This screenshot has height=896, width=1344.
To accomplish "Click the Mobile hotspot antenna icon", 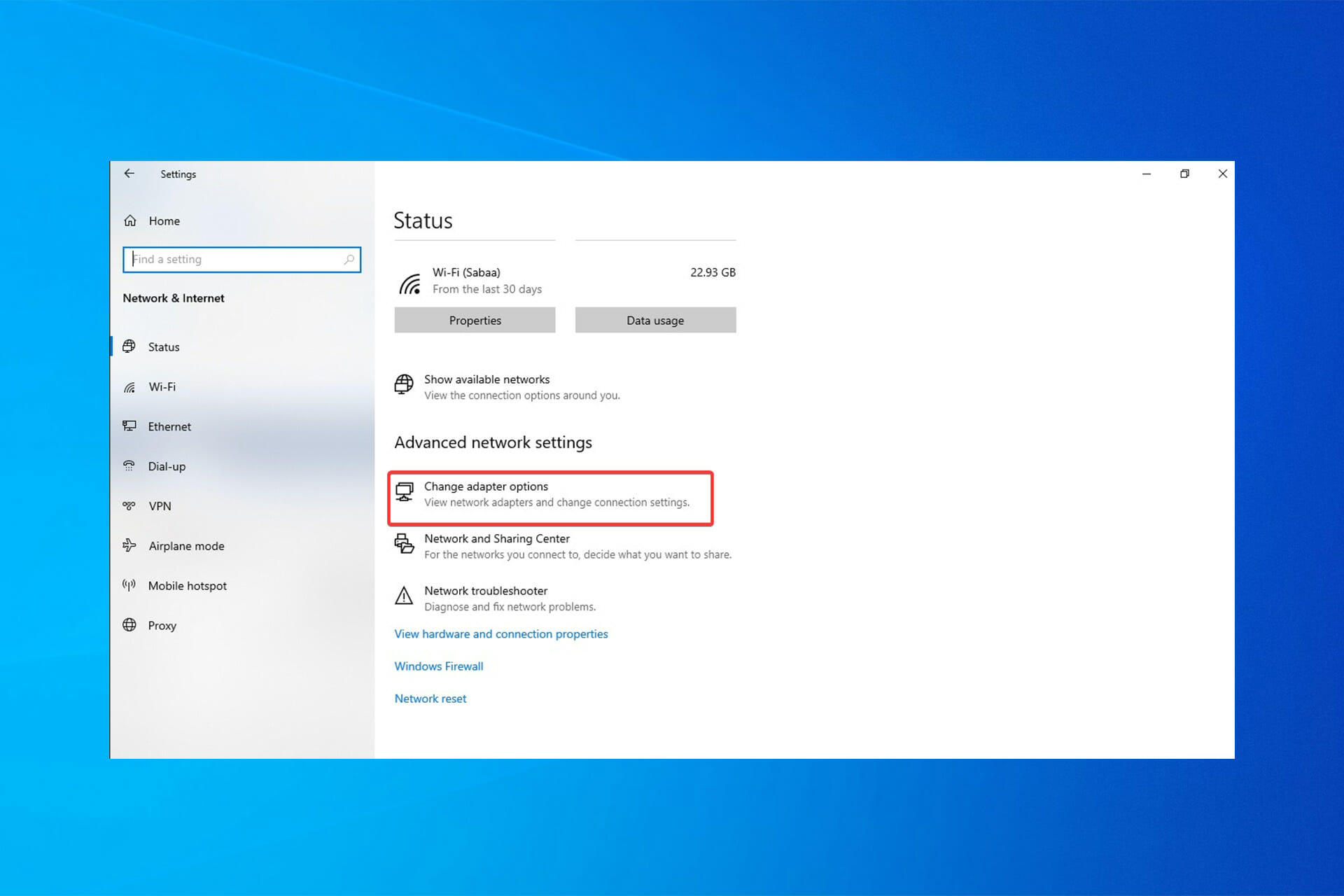I will tap(129, 585).
